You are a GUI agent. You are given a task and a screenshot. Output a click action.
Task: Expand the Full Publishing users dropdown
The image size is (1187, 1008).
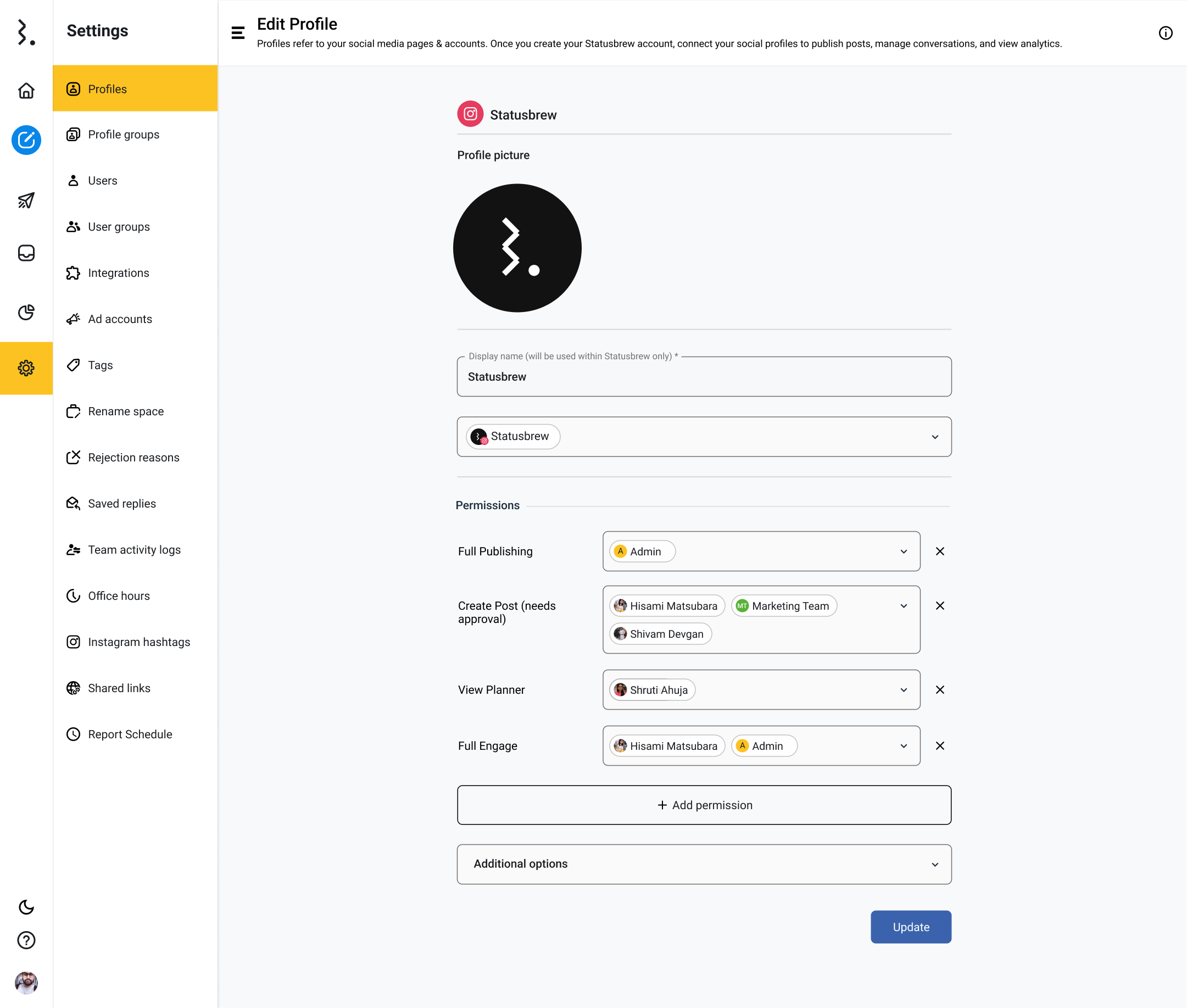coord(904,552)
